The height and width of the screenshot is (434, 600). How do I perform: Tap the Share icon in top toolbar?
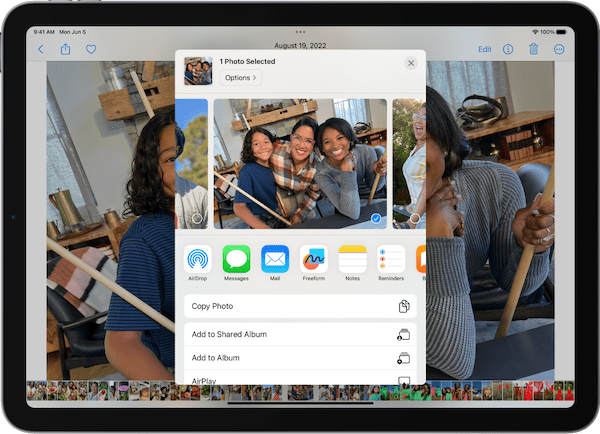(65, 49)
